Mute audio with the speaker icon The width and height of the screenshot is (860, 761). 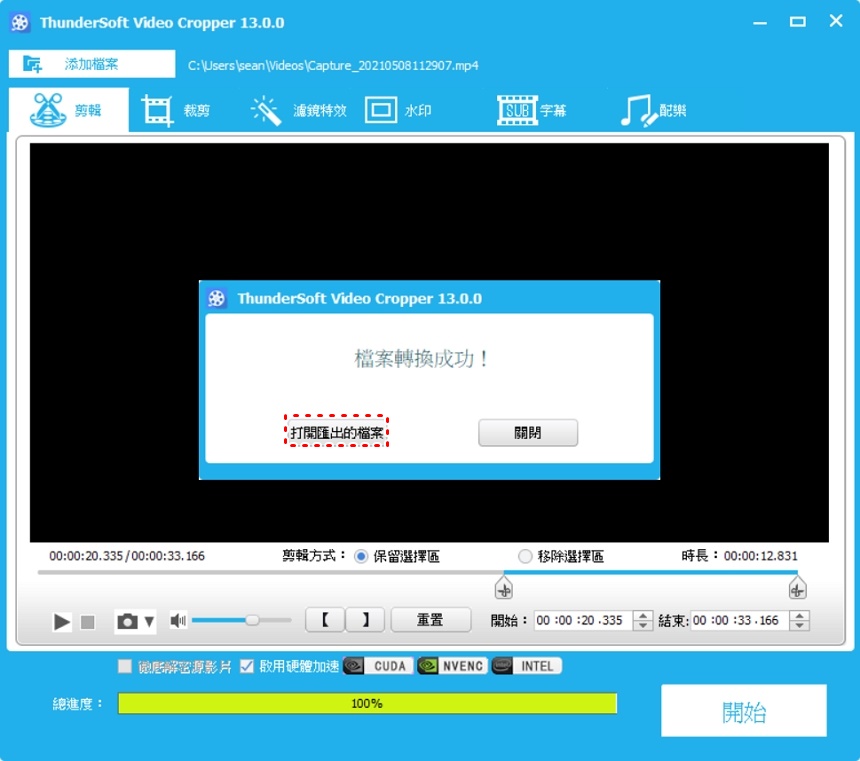(178, 621)
